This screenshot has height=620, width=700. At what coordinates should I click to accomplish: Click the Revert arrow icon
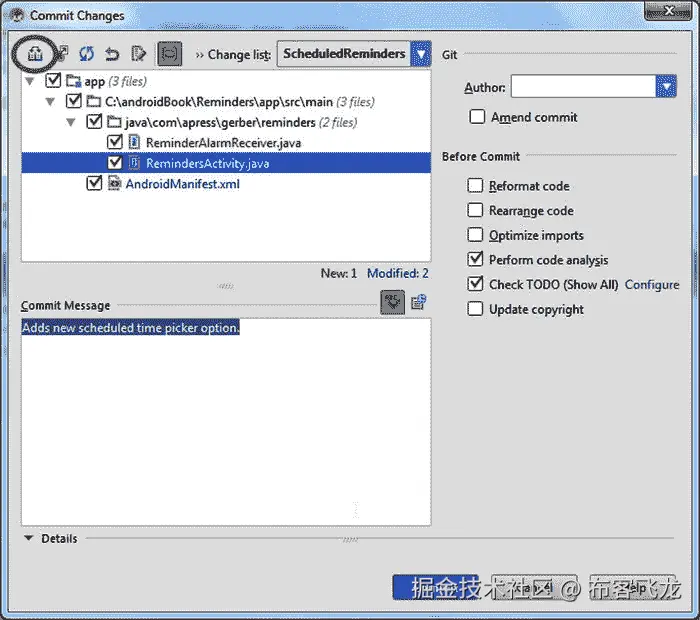pos(112,54)
